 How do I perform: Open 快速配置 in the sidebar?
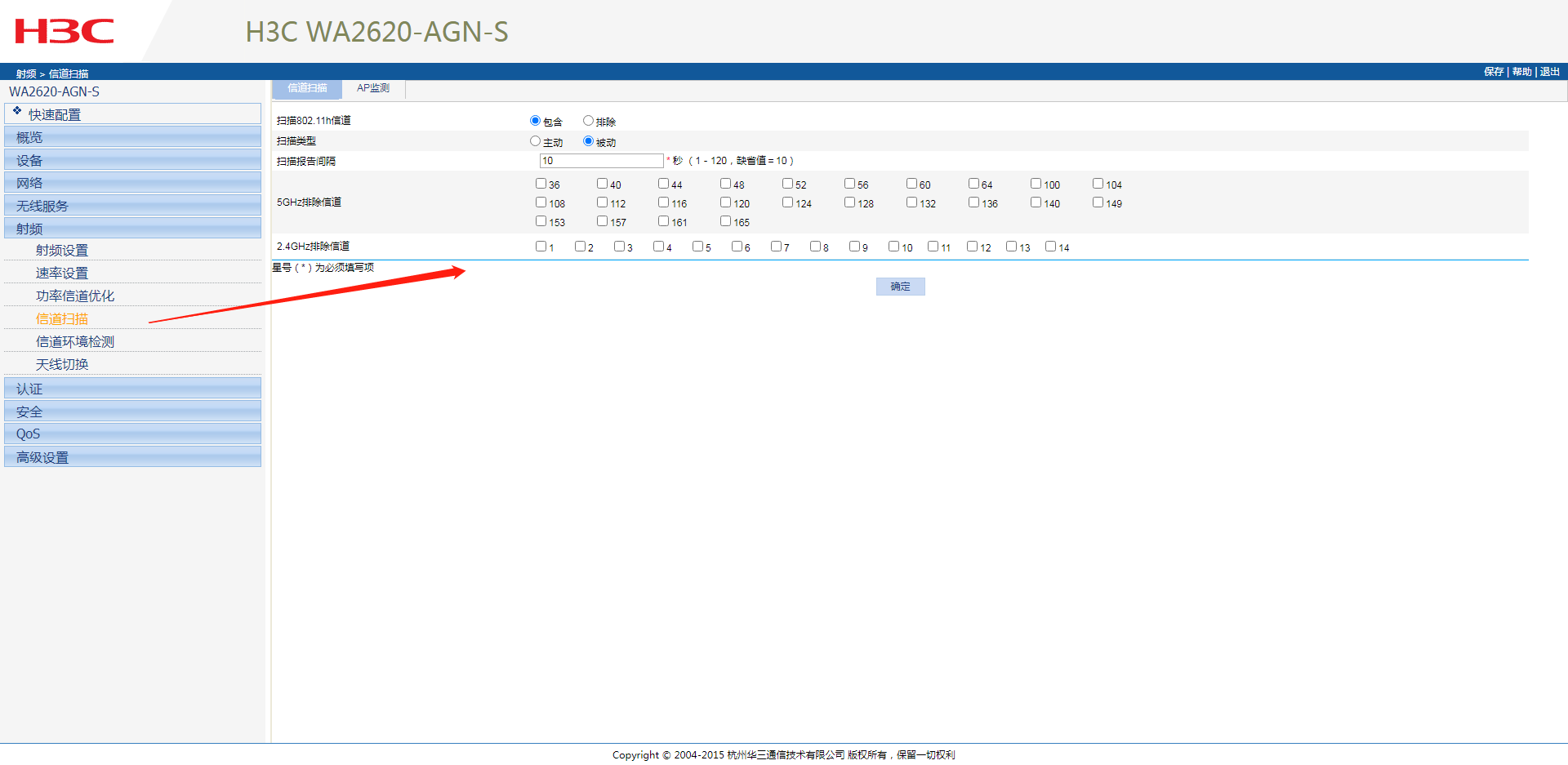pos(132,113)
